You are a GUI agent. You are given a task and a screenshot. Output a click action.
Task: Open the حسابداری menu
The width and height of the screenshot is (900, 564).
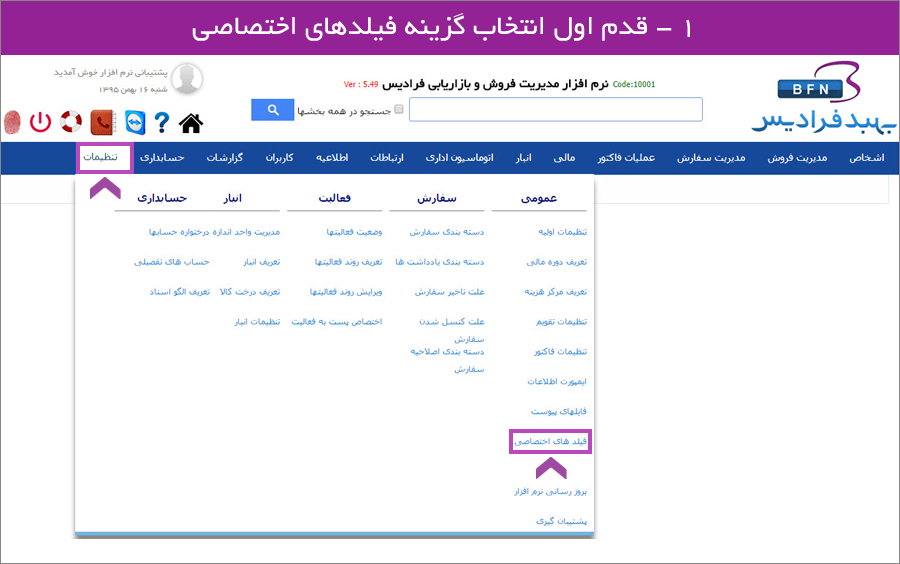(162, 158)
